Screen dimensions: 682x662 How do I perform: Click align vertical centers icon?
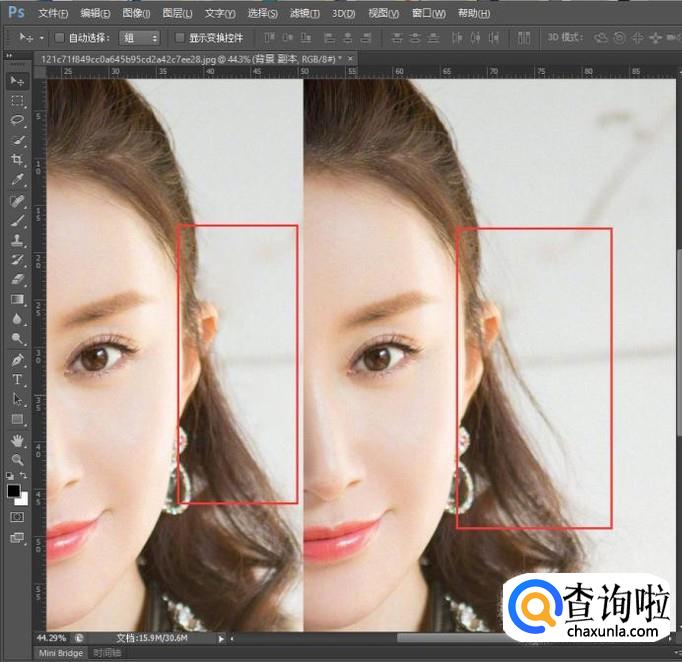point(288,38)
